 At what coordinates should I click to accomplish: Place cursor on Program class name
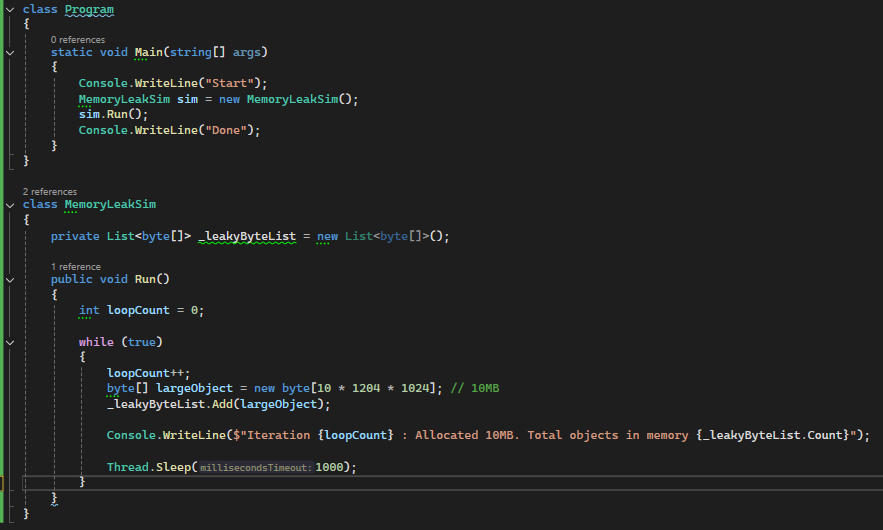(89, 10)
